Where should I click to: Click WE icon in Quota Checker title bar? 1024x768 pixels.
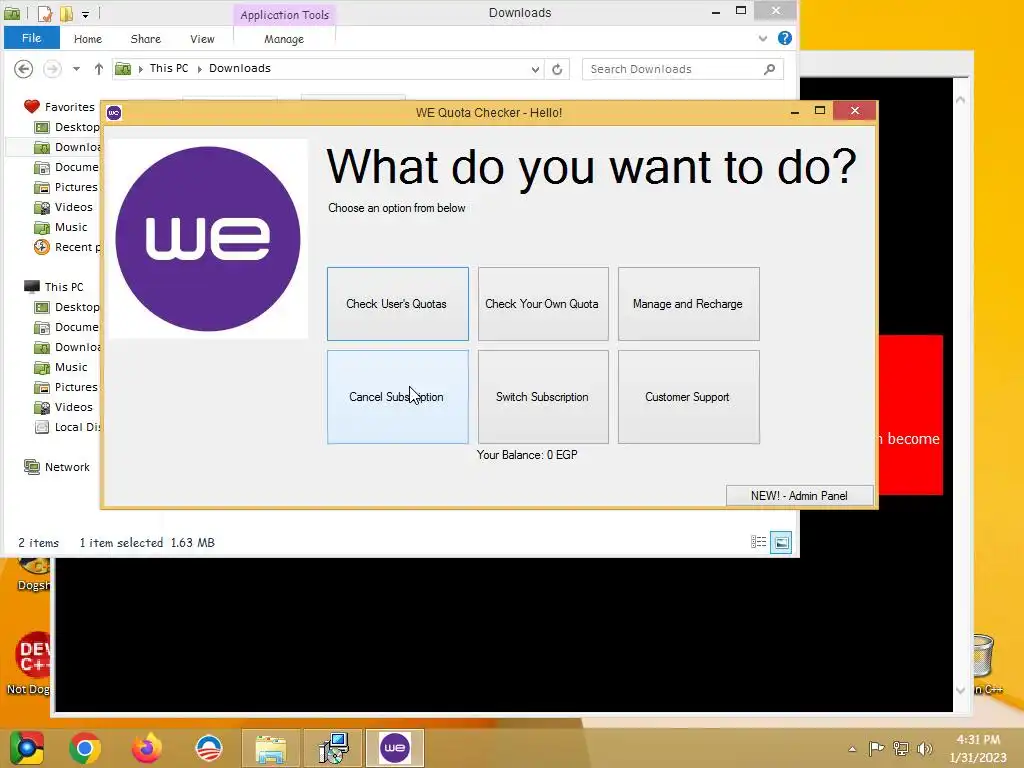pyautogui.click(x=114, y=112)
